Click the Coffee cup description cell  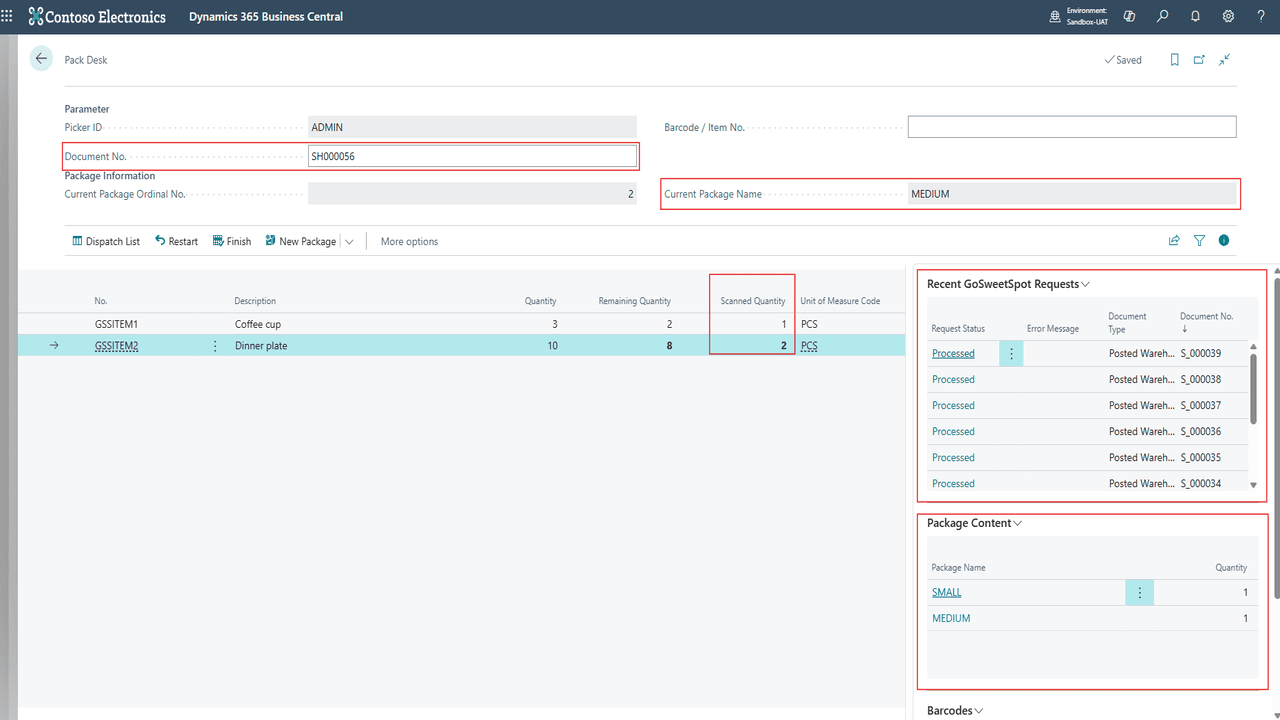point(258,324)
